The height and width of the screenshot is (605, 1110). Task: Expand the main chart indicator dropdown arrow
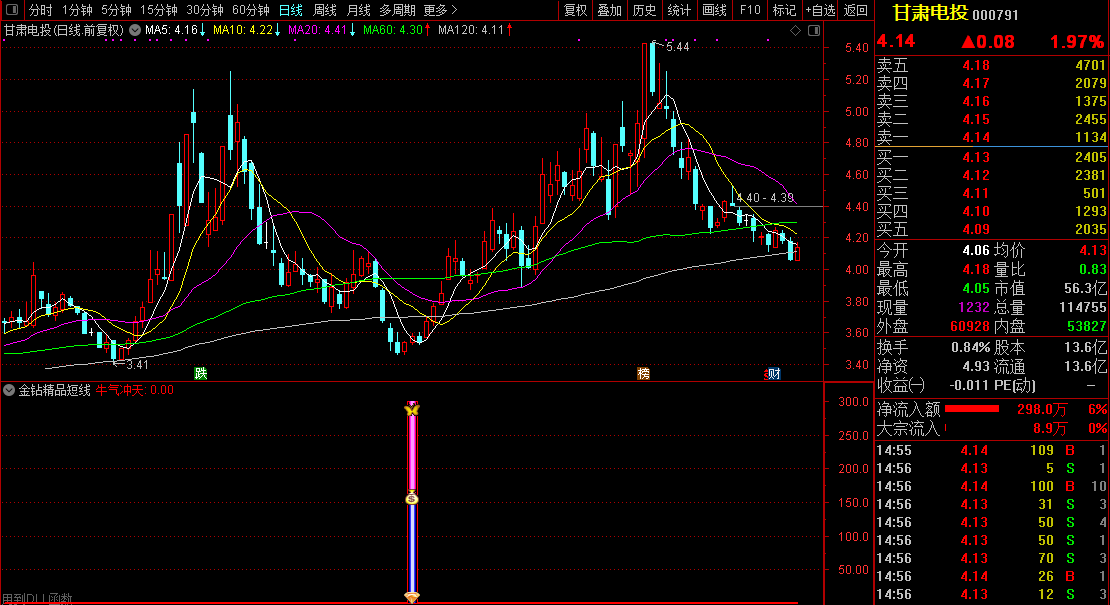134,30
